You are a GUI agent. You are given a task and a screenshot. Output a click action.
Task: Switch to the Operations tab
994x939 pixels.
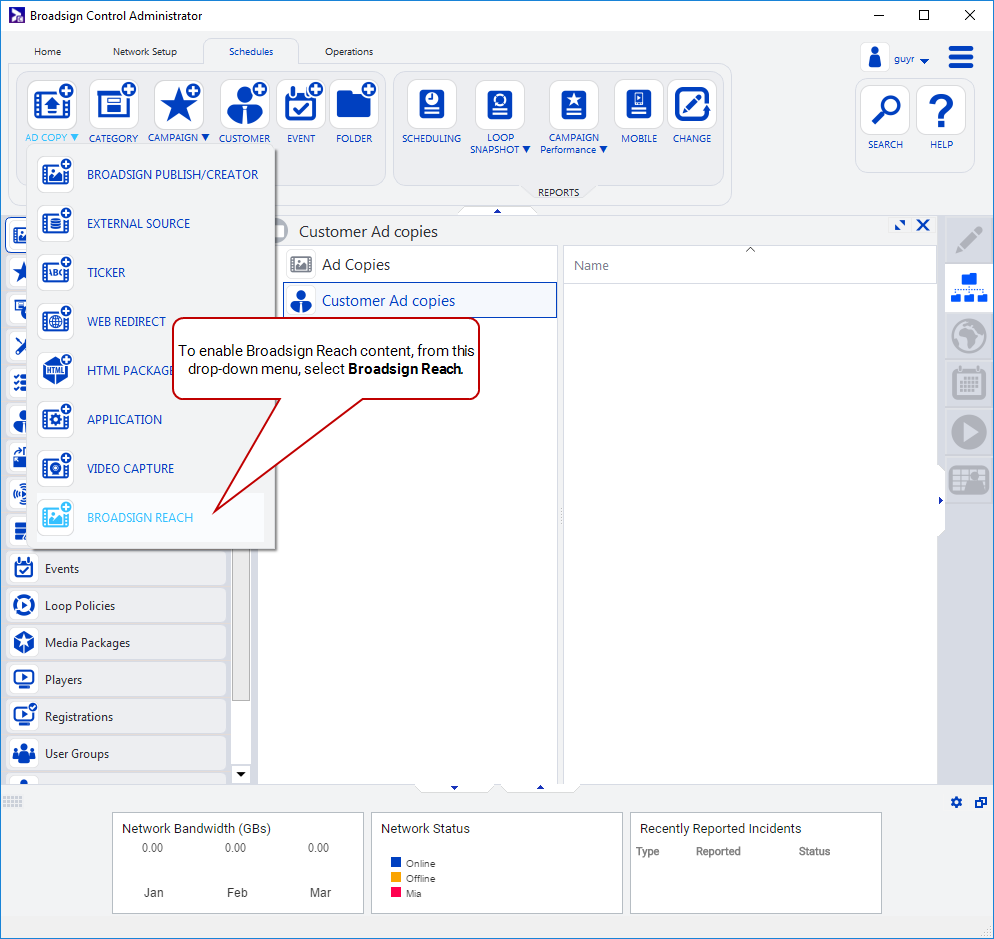pos(349,51)
